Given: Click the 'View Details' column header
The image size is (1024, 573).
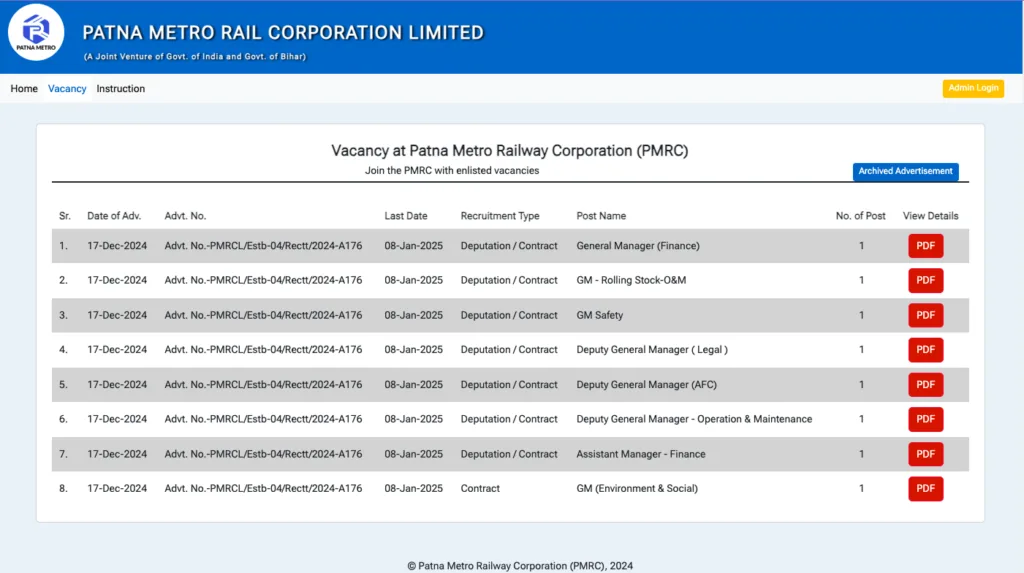Looking at the screenshot, I should [931, 216].
